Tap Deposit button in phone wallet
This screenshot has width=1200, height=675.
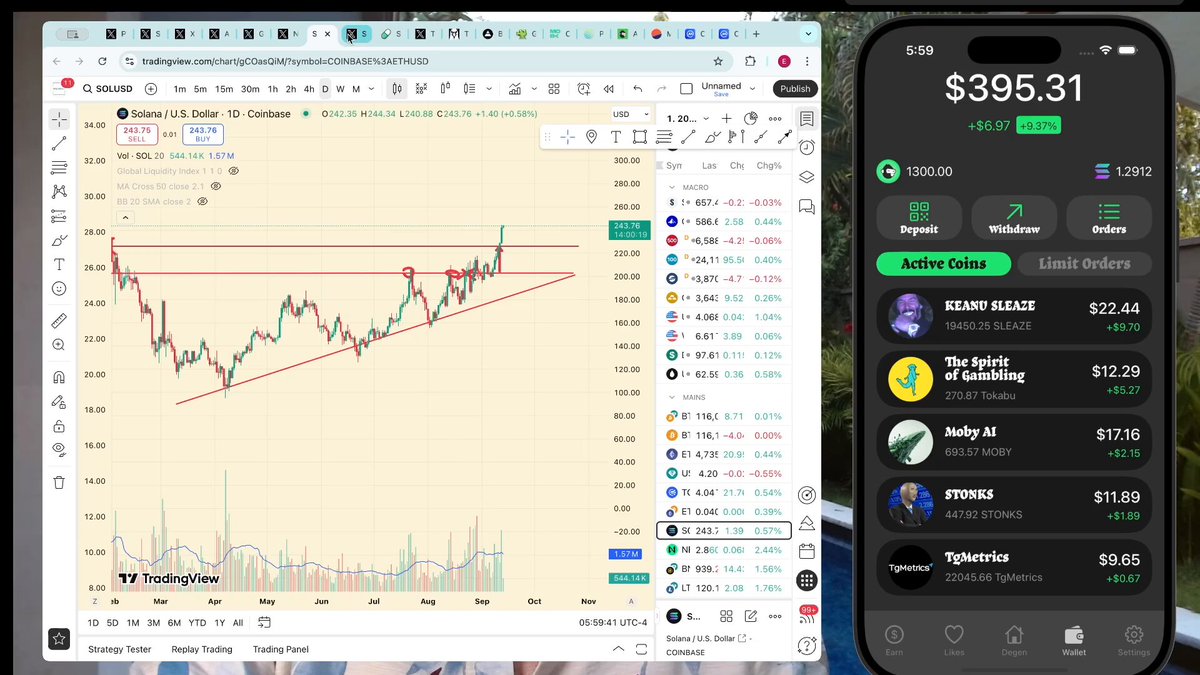click(x=919, y=217)
